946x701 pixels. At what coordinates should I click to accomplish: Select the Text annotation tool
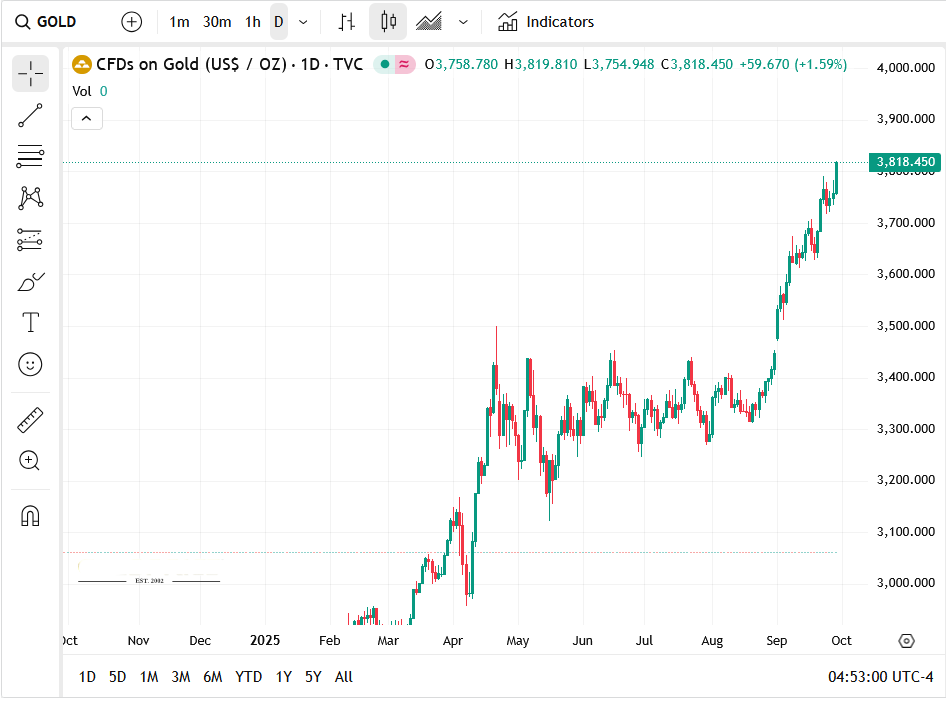30,323
